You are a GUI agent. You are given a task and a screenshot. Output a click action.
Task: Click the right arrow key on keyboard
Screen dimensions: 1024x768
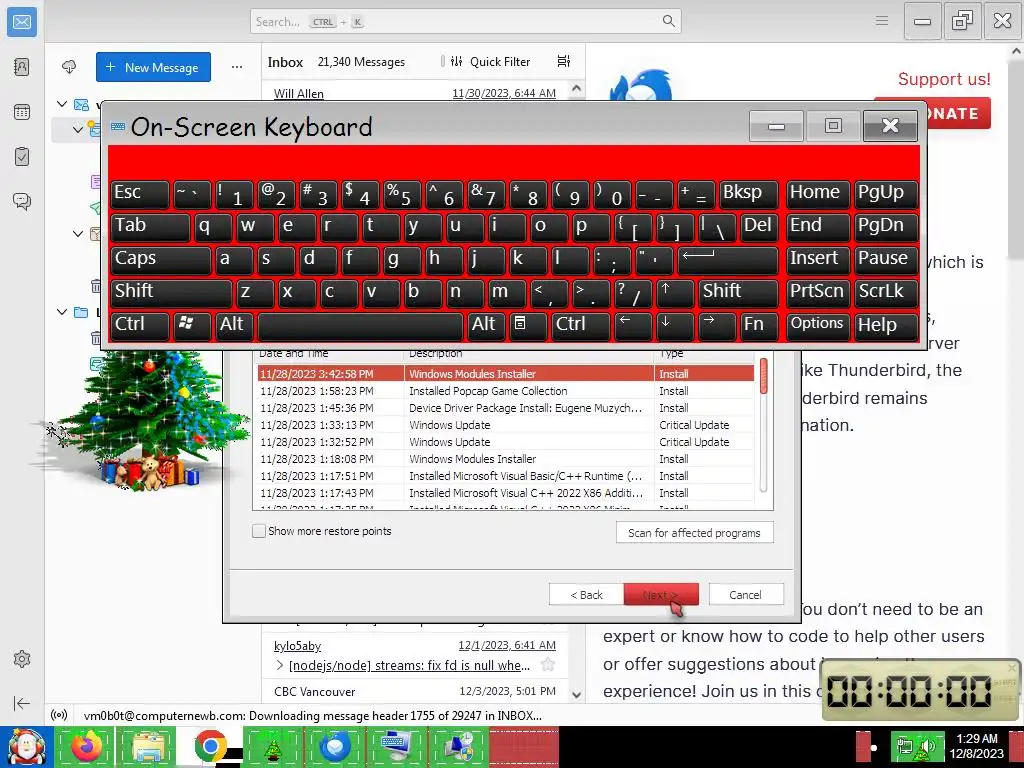716,325
